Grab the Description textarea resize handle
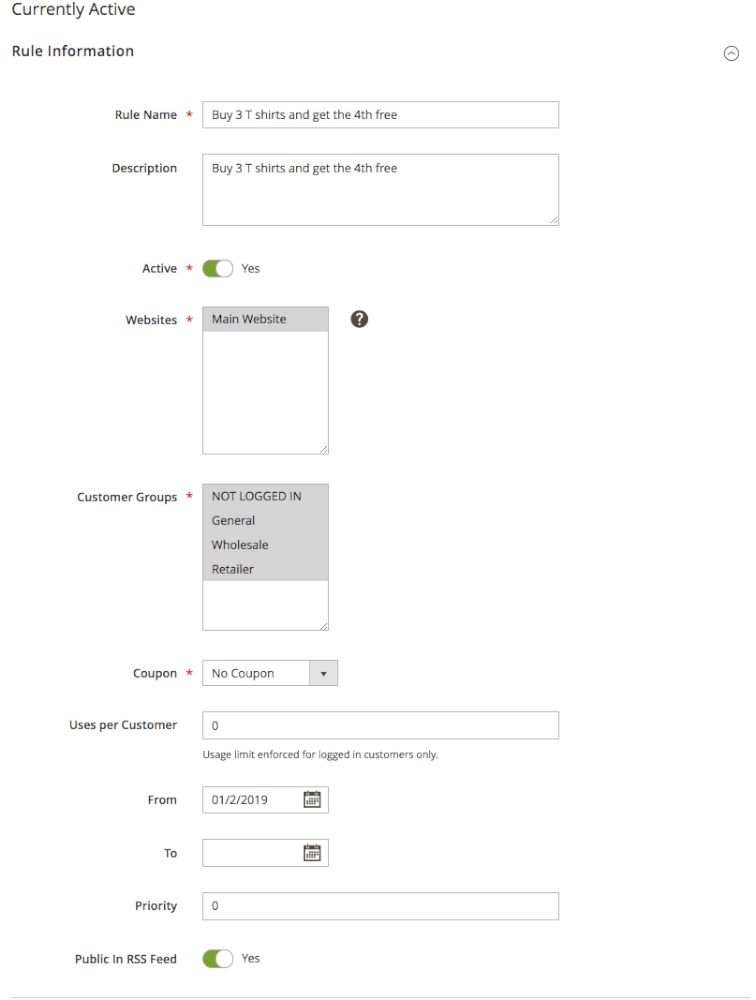The width and height of the screenshot is (756, 1000). [554, 220]
